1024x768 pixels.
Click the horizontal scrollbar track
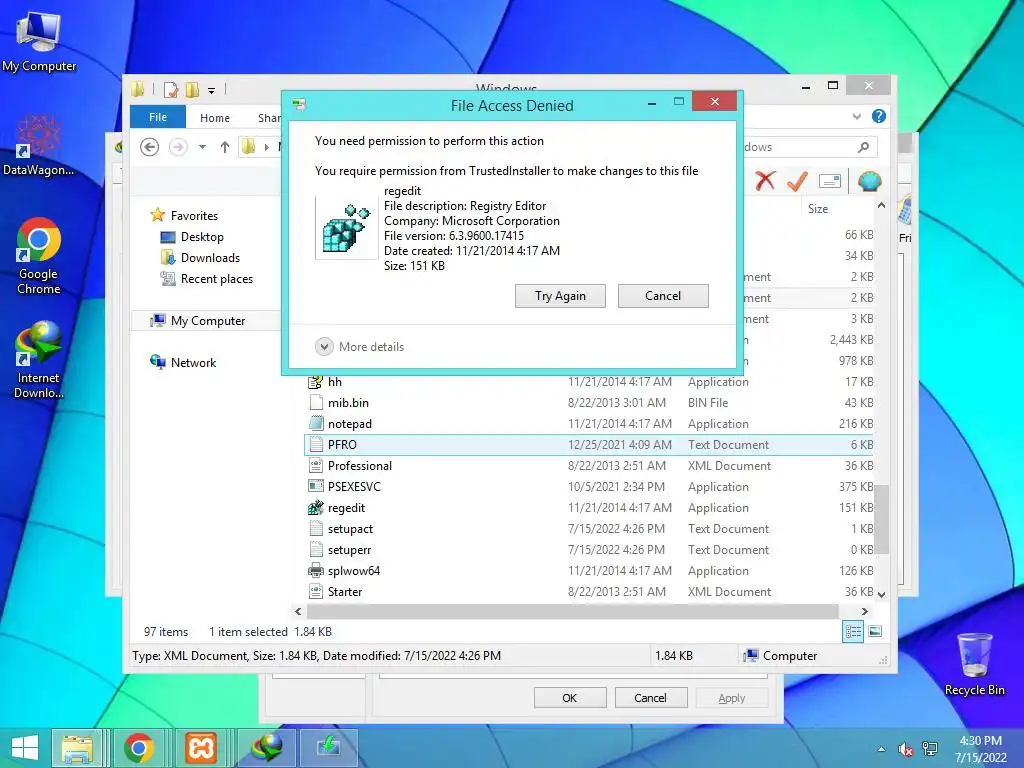(572, 611)
